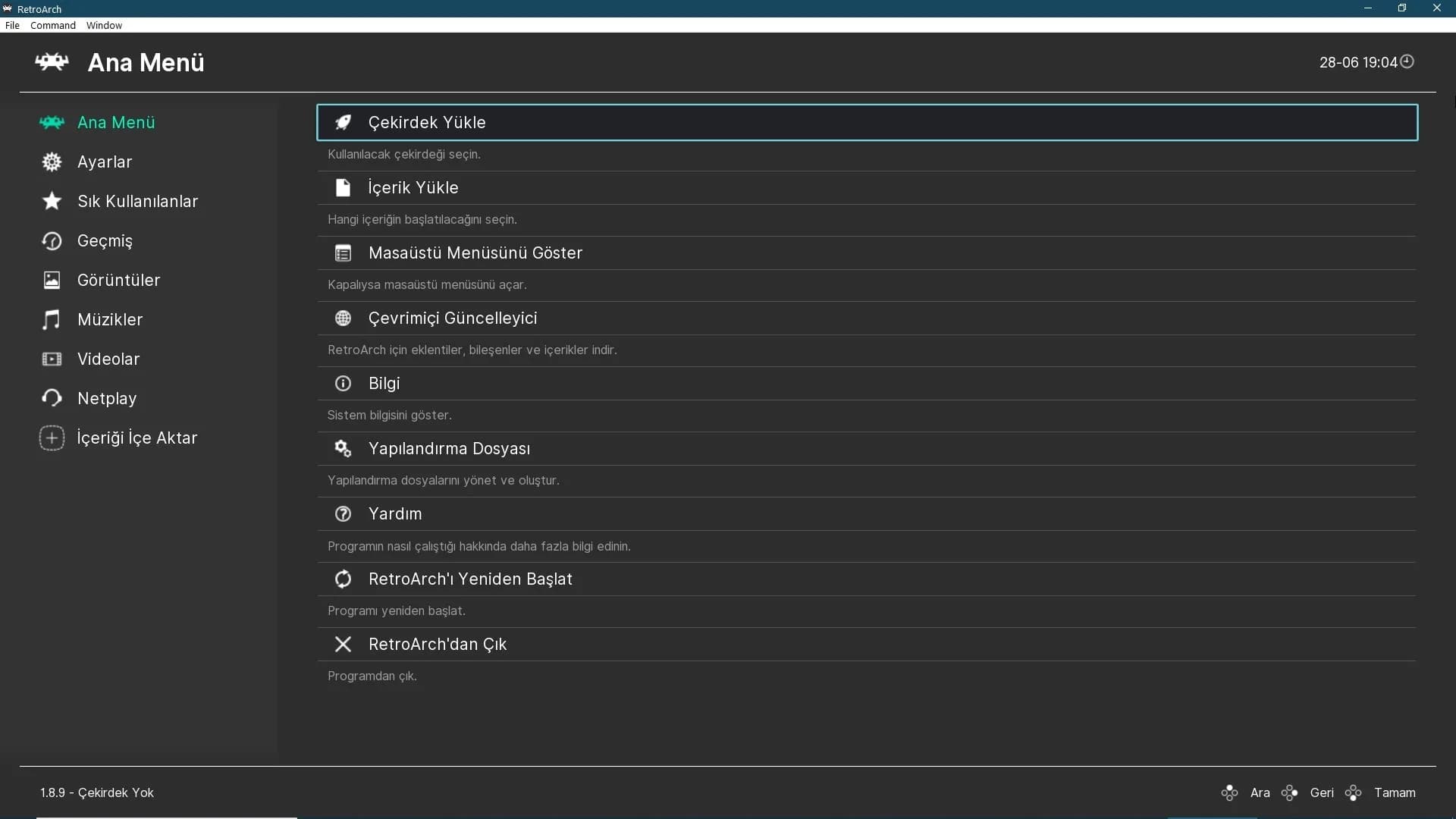
Task: Click the rocket icon beside Çekirdek Yükle
Action: pyautogui.click(x=343, y=122)
